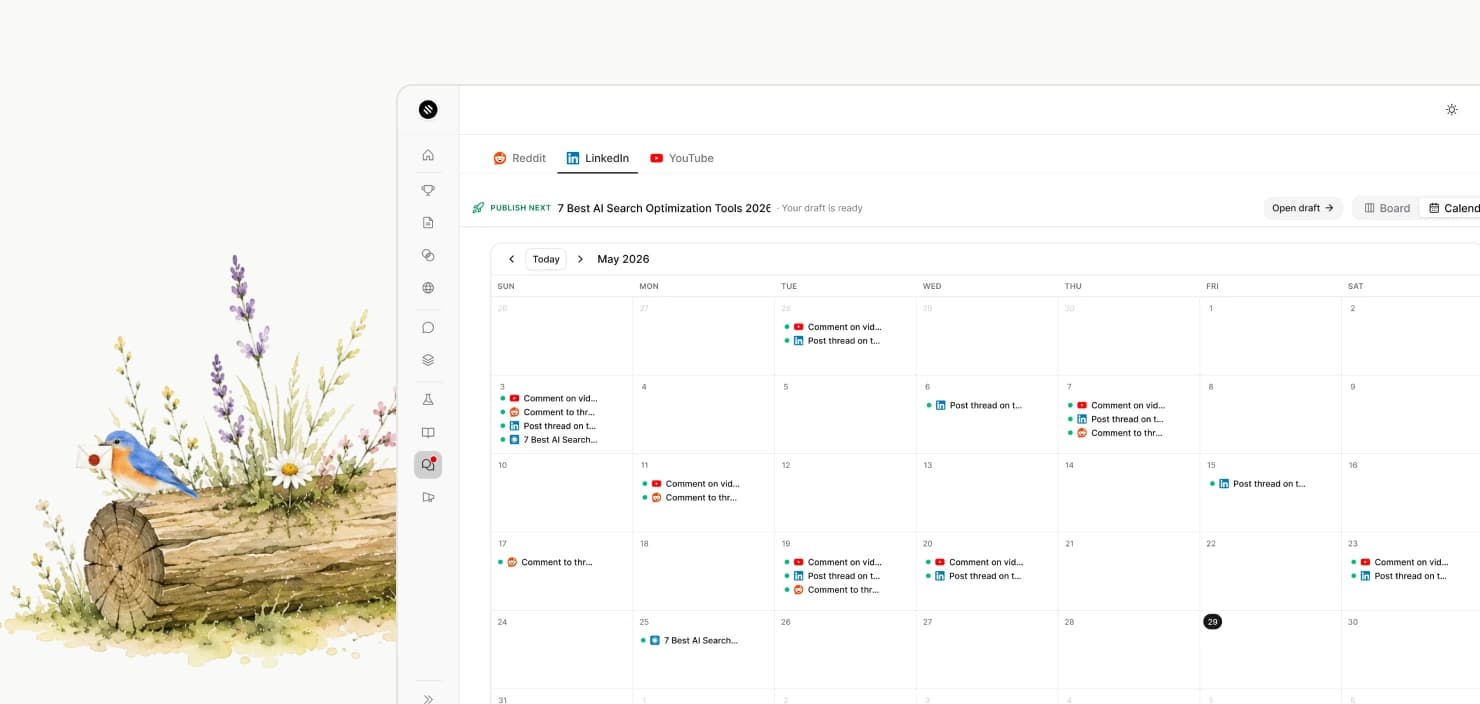1480x704 pixels.
Task: Click the 'Your draft is ready' text
Action: pos(822,208)
